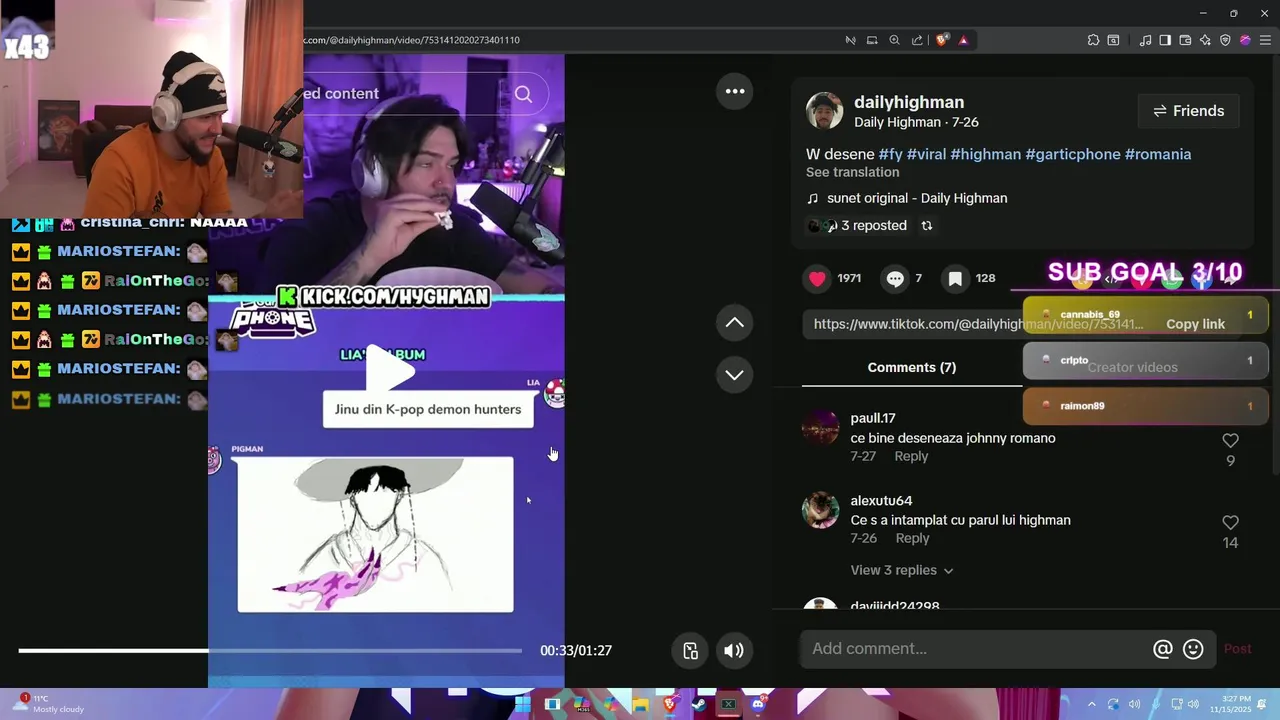Viewport: 1280px width, 720px height.
Task: Mute the video with the speaker icon
Action: tap(734, 650)
